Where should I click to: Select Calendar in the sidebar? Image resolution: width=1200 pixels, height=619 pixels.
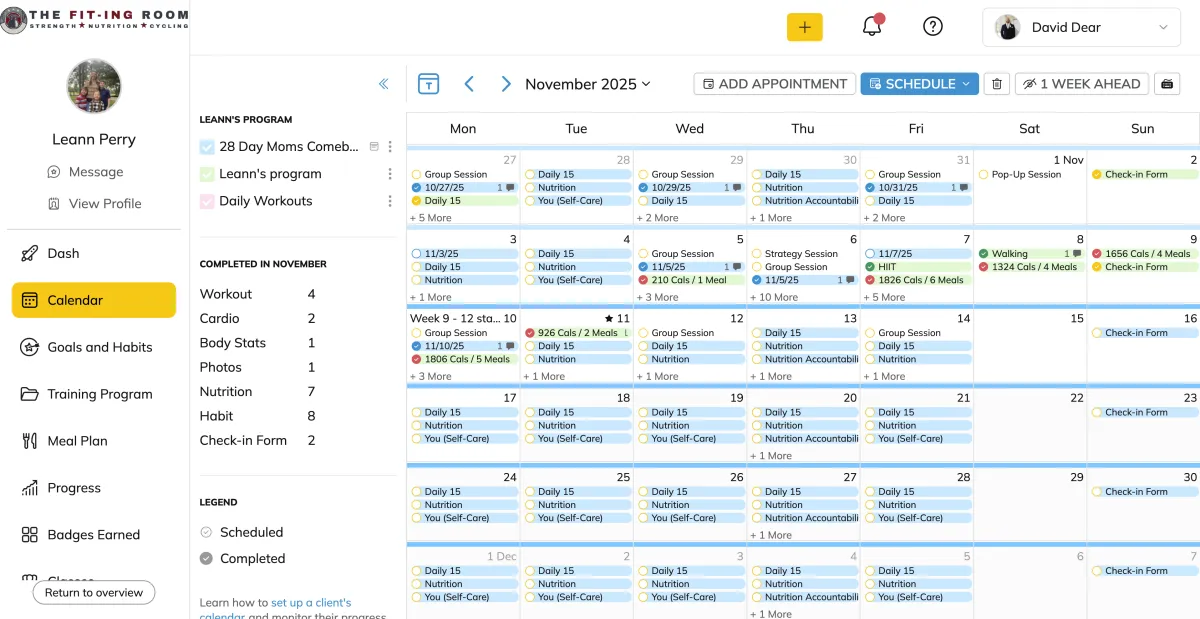click(94, 300)
